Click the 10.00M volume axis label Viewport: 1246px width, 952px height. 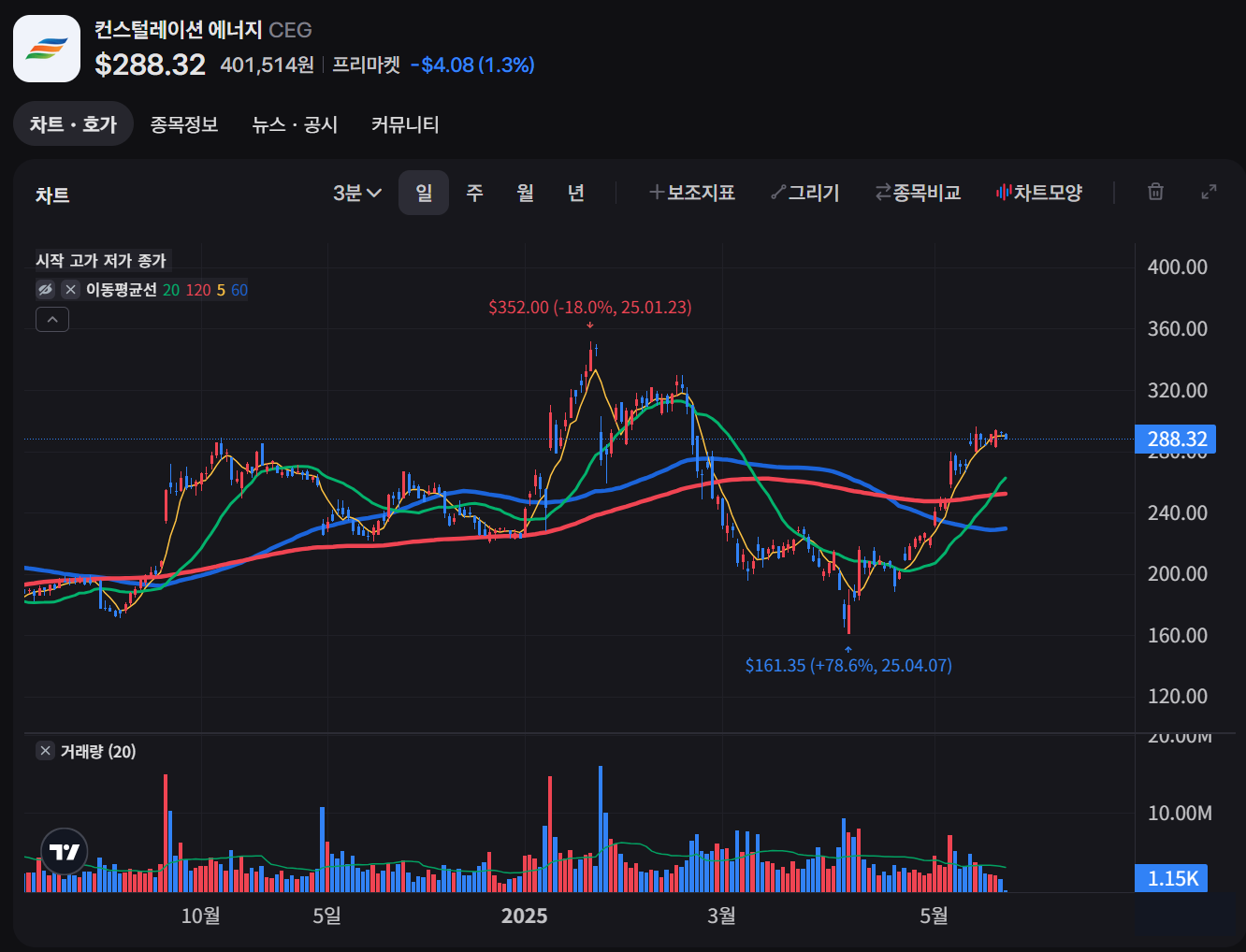[1180, 814]
